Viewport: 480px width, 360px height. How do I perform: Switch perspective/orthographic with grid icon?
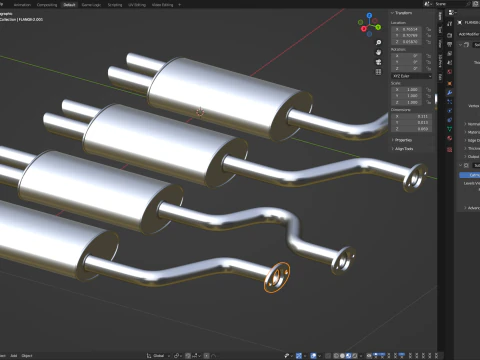(378, 72)
